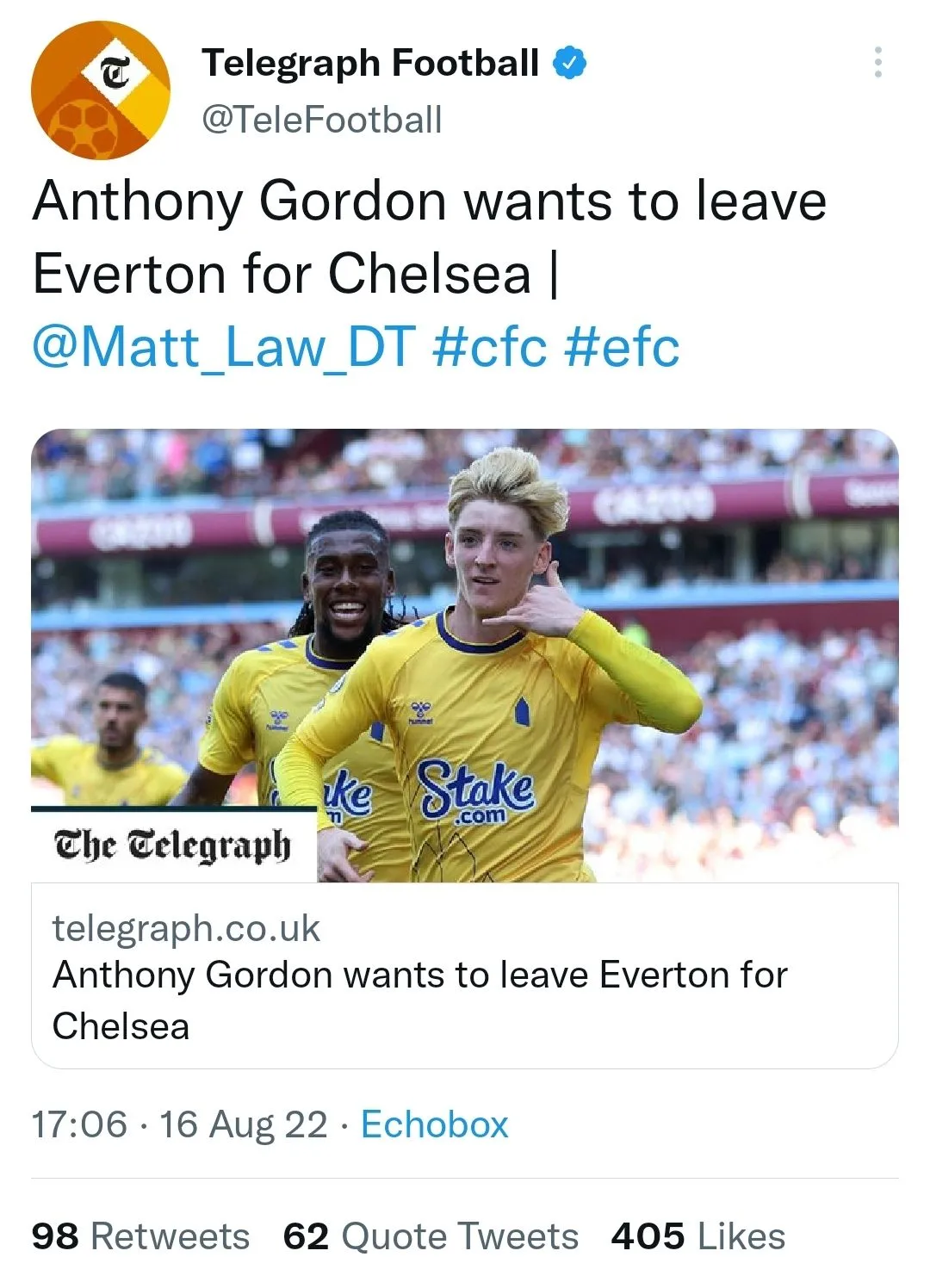Click the telegraph.co.uk domain in the link card

(186, 928)
